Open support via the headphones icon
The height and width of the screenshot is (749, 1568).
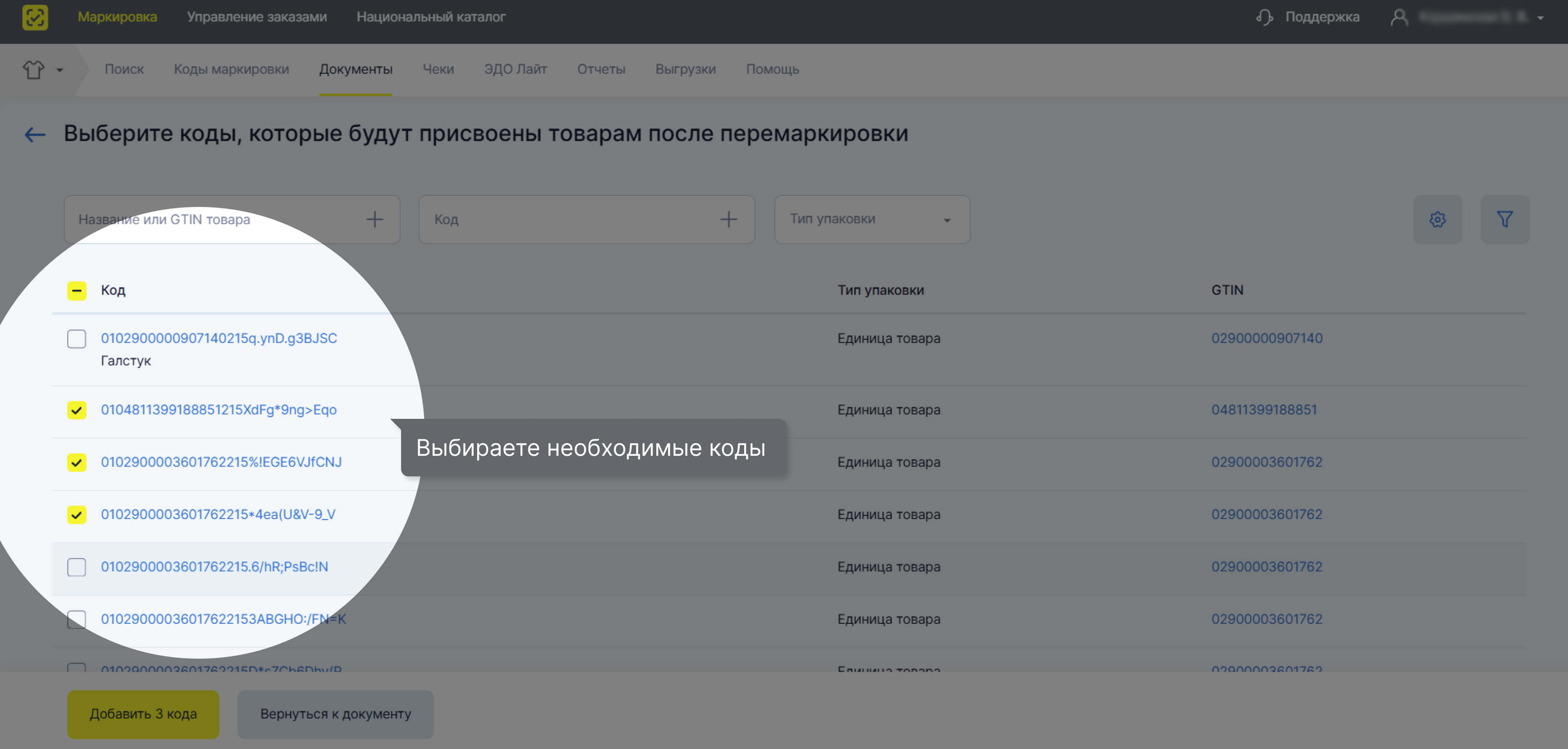[x=1264, y=17]
